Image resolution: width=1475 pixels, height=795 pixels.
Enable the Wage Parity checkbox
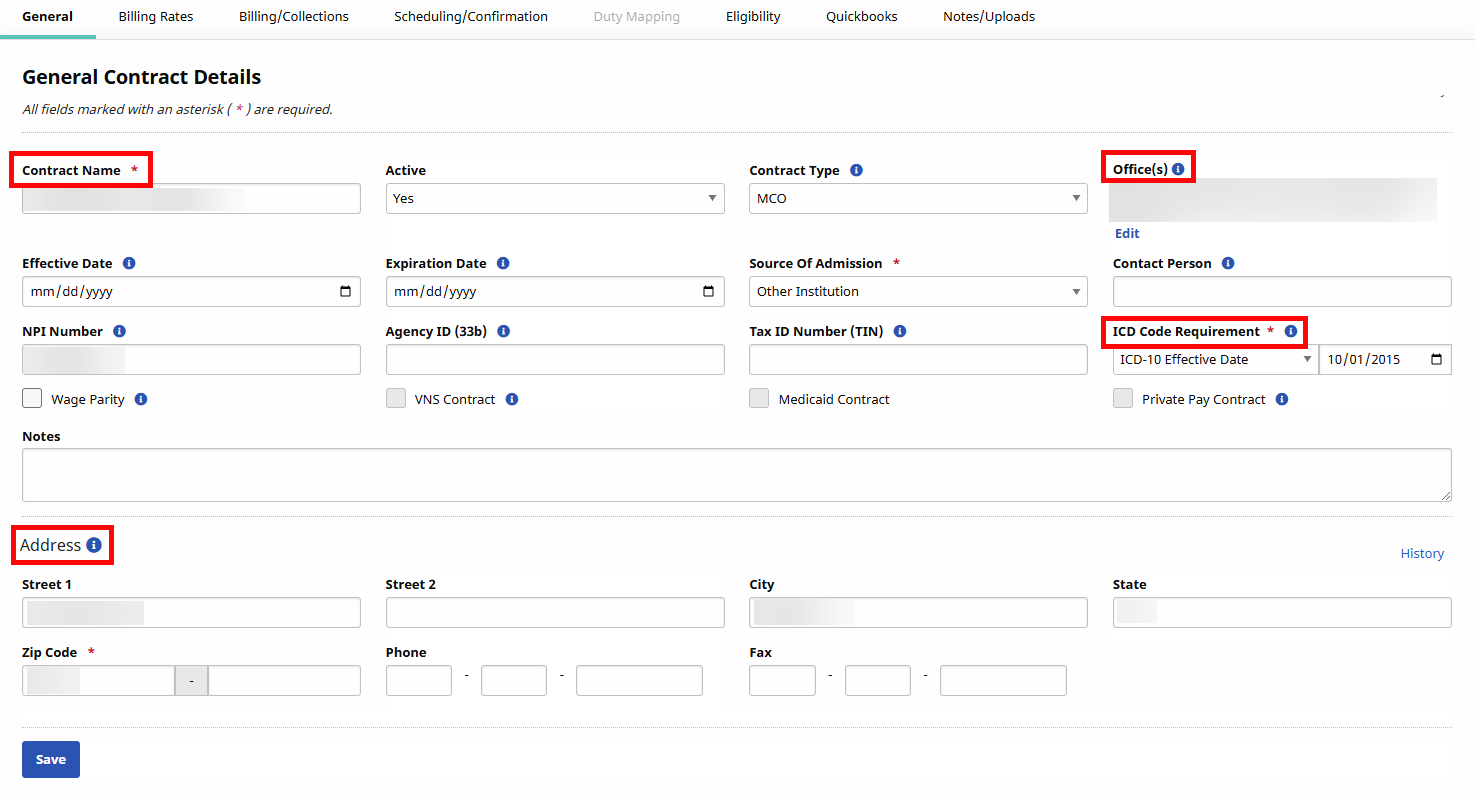(x=33, y=399)
